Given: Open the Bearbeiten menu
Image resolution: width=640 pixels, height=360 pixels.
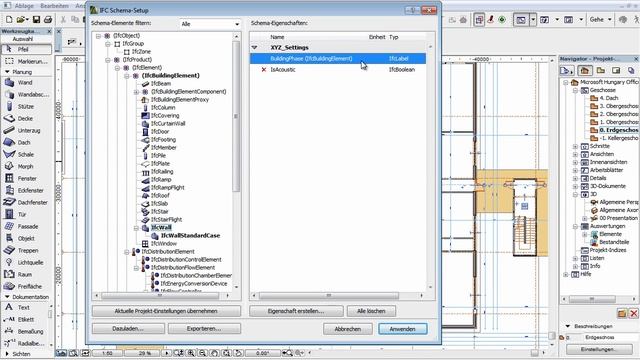Looking at the screenshot, I should tap(53, 6).
